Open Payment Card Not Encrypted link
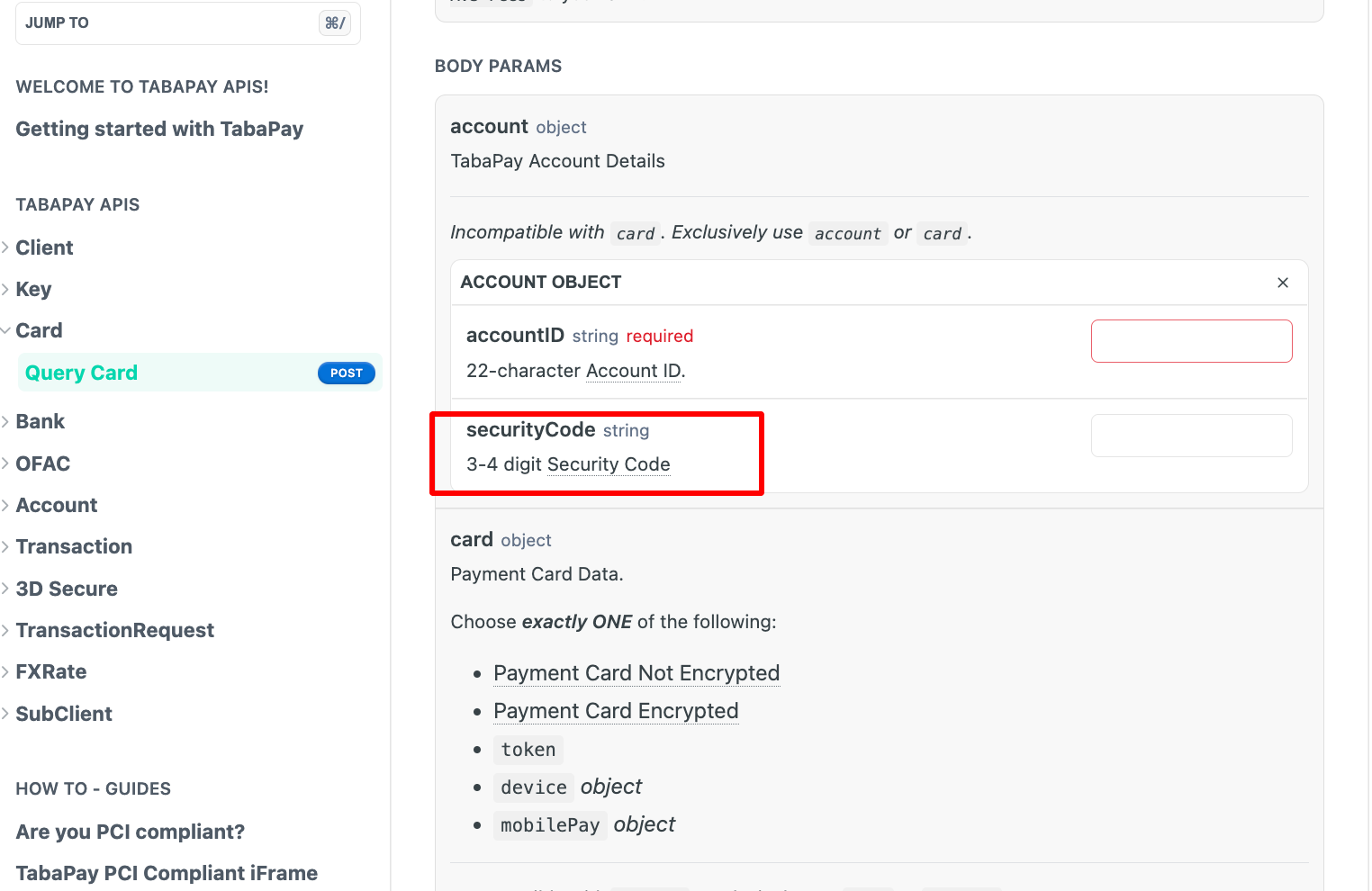 pos(636,673)
